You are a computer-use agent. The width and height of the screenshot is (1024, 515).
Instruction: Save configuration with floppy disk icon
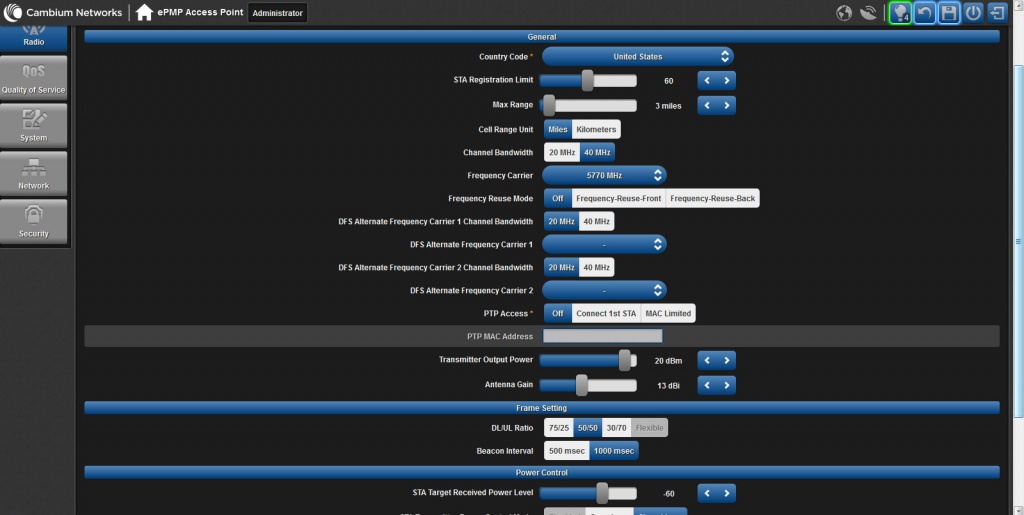949,13
